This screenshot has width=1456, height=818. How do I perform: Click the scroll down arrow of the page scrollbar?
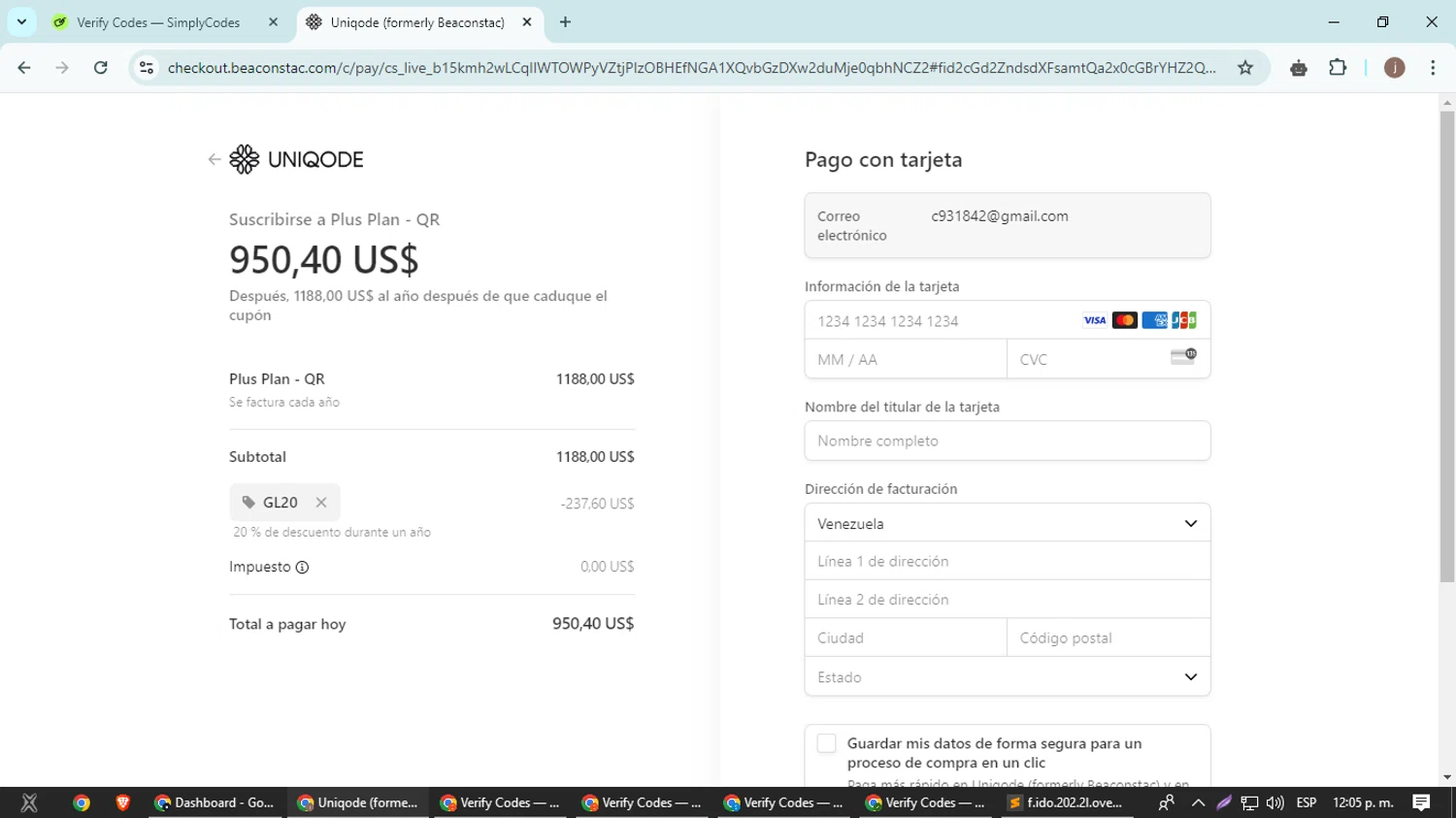(x=1447, y=777)
